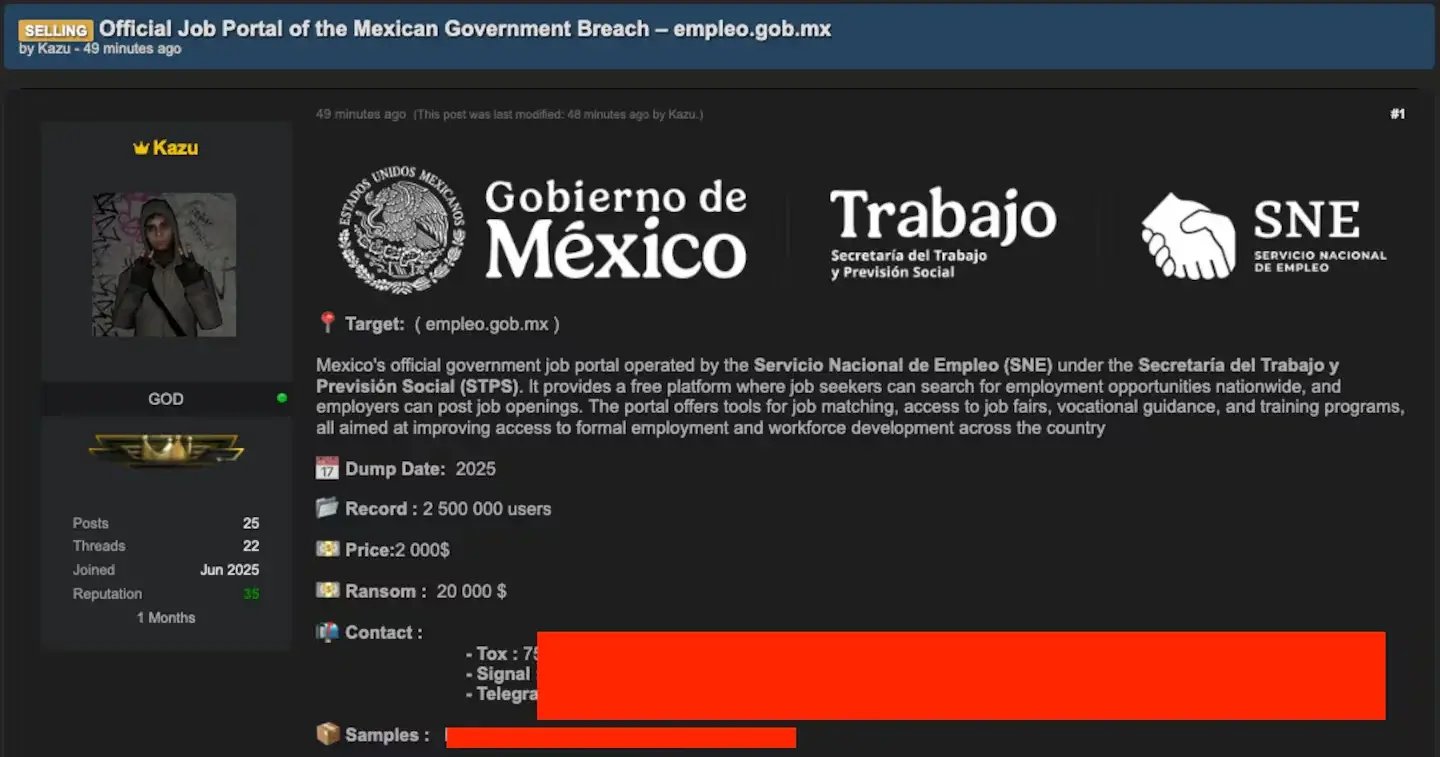Click the Joined date Jun 2025

tap(230, 570)
